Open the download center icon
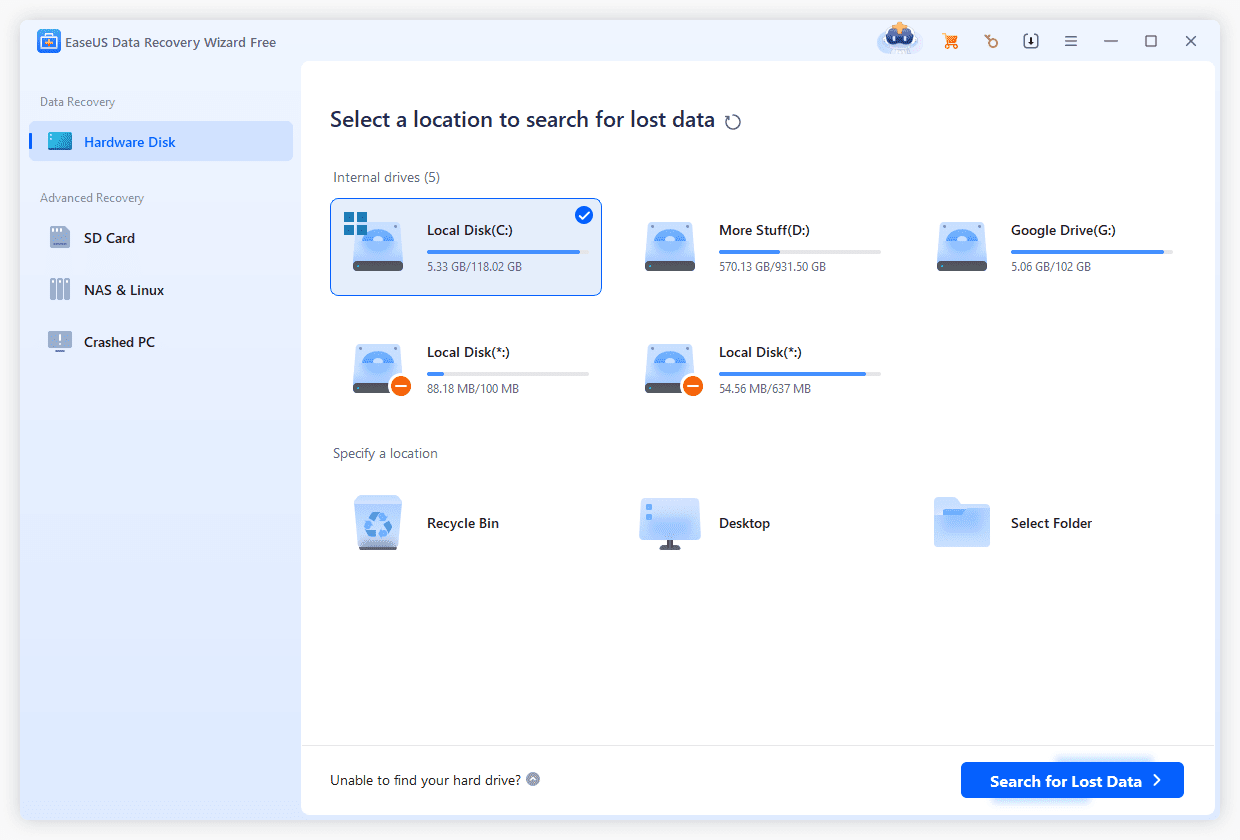 point(1031,41)
